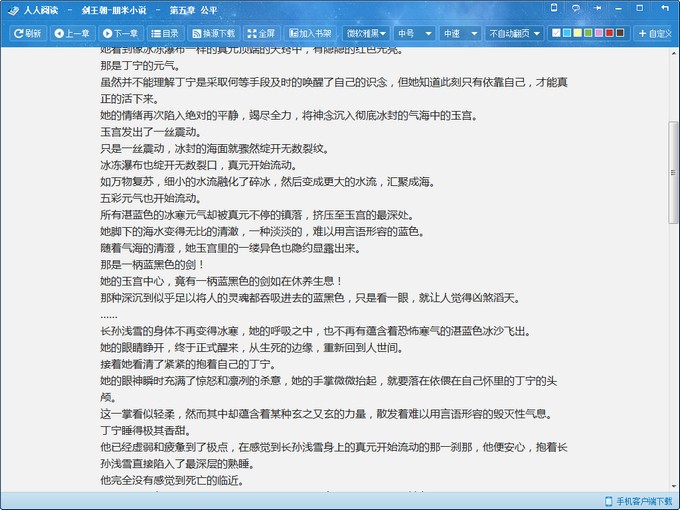Viewport: 680px width, 510px height.
Task: Click the title text '剑王朝-肌米小说'
Action: [x=114, y=10]
